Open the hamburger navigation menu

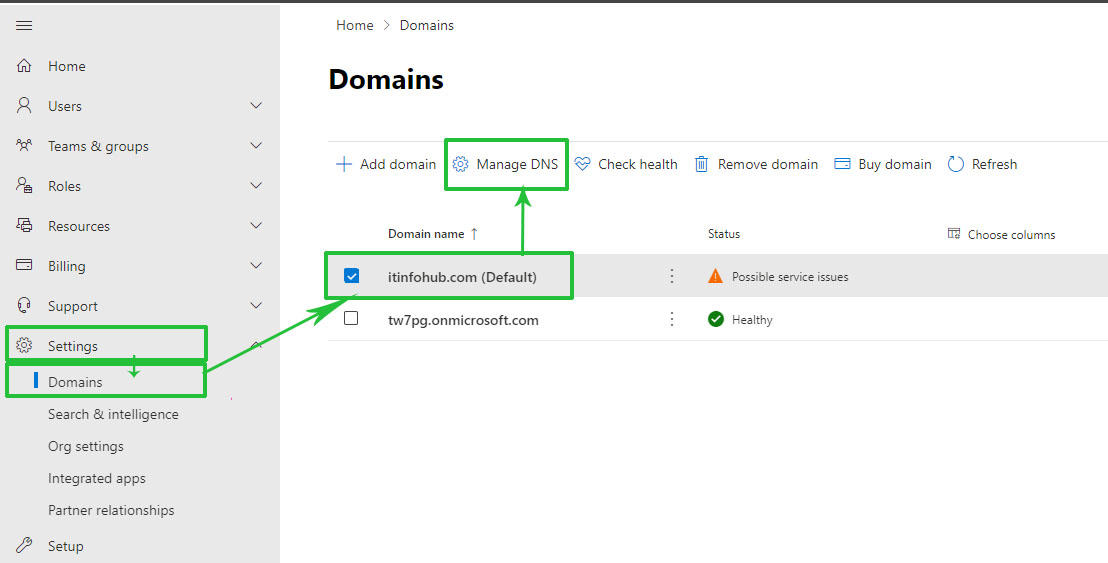tap(24, 25)
